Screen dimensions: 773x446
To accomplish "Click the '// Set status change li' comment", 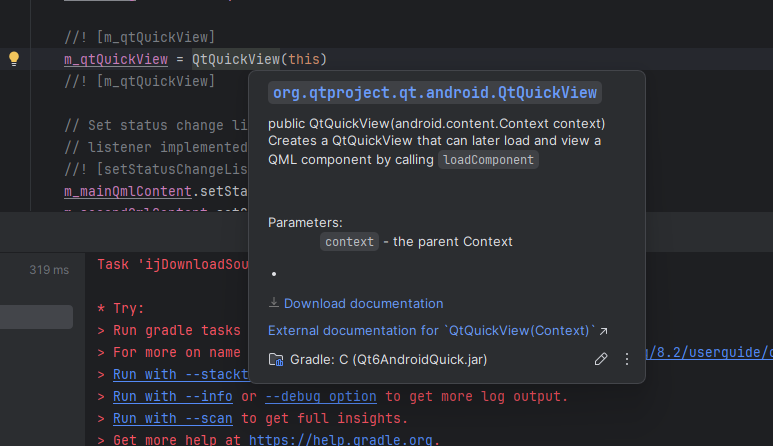I will (x=156, y=126).
